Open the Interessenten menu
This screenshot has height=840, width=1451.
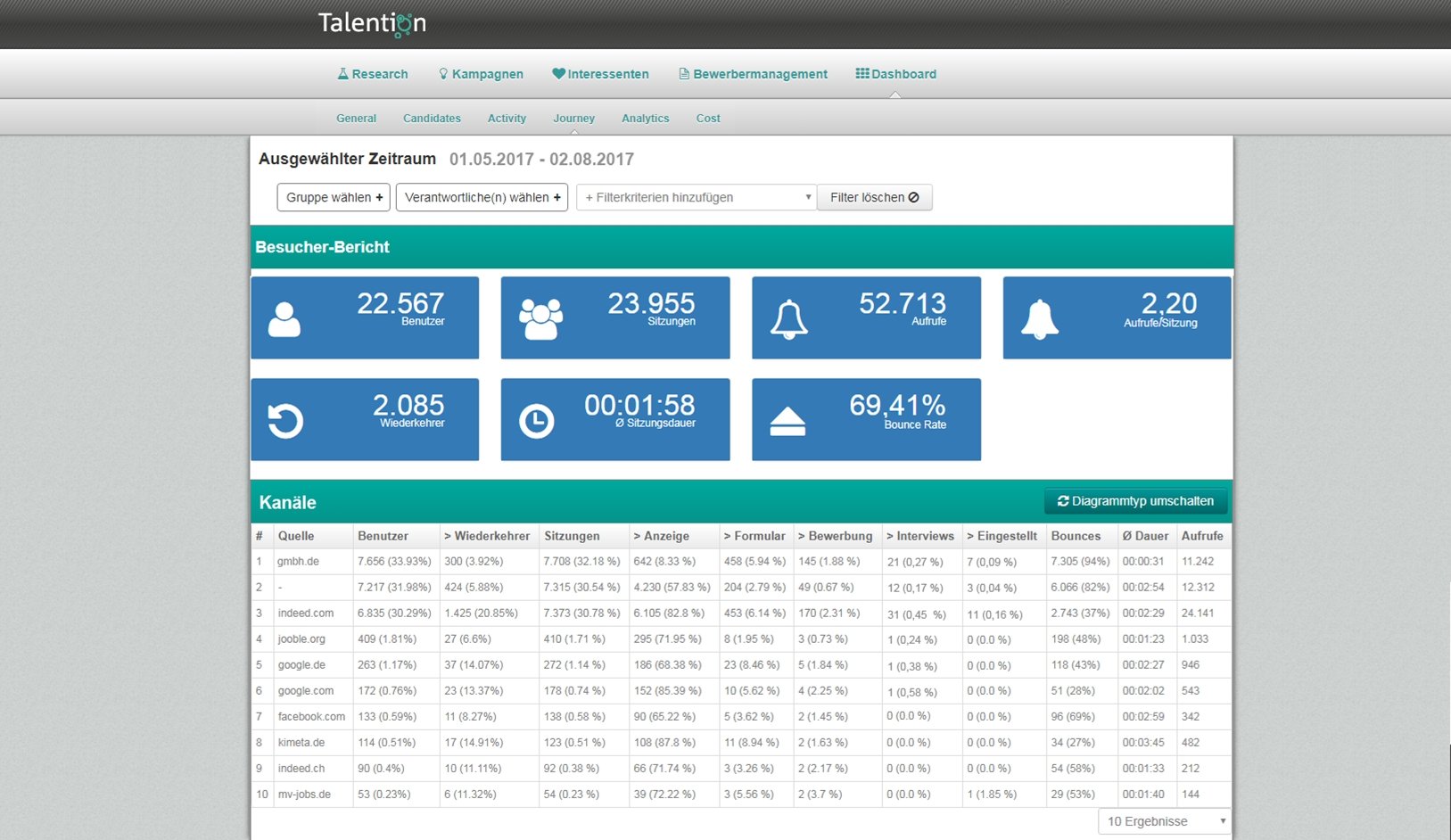coord(600,74)
